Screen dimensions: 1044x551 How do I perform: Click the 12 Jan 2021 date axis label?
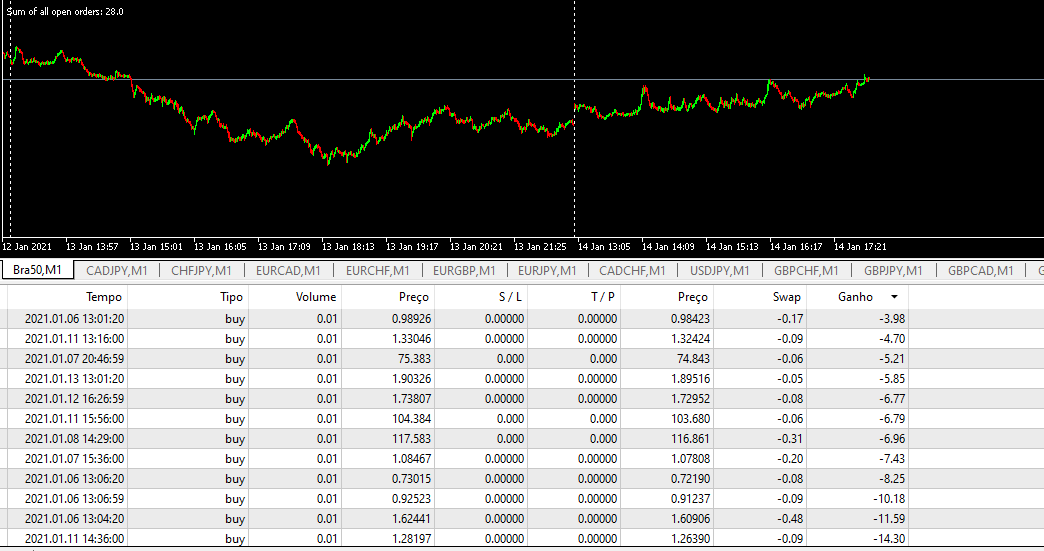(27, 246)
